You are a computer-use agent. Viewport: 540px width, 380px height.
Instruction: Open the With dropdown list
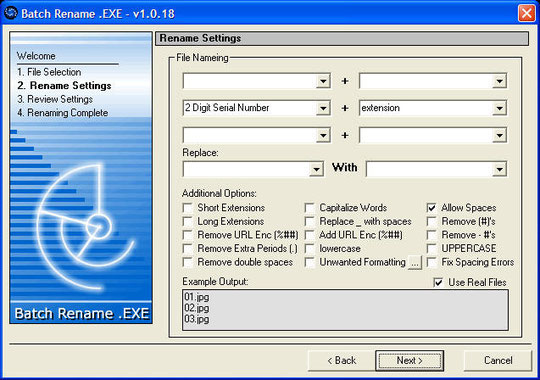[x=499, y=169]
